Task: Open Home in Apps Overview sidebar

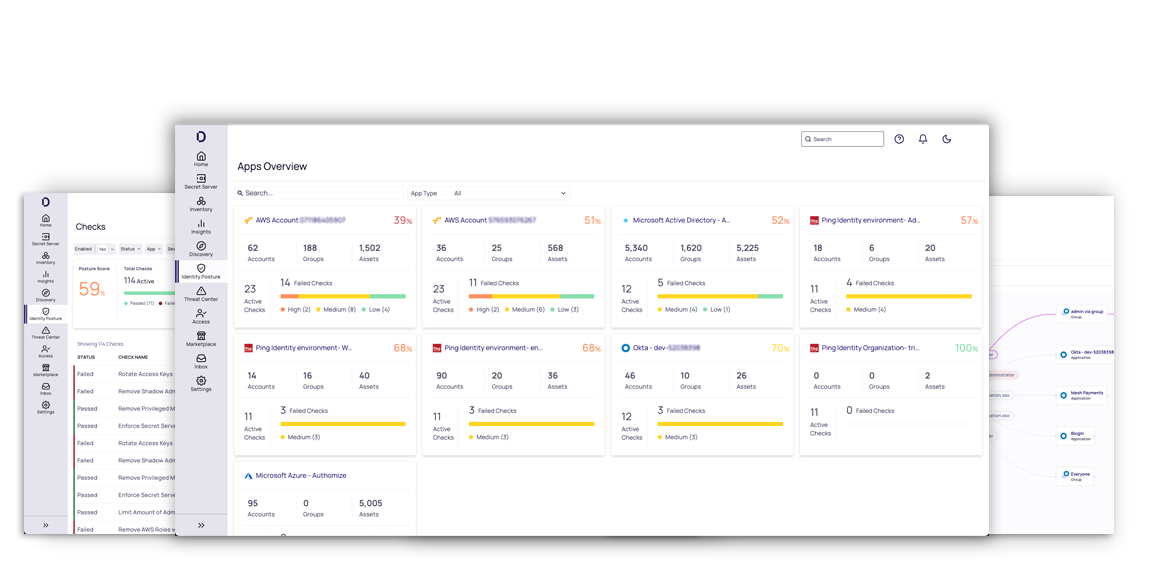Action: coord(201,159)
